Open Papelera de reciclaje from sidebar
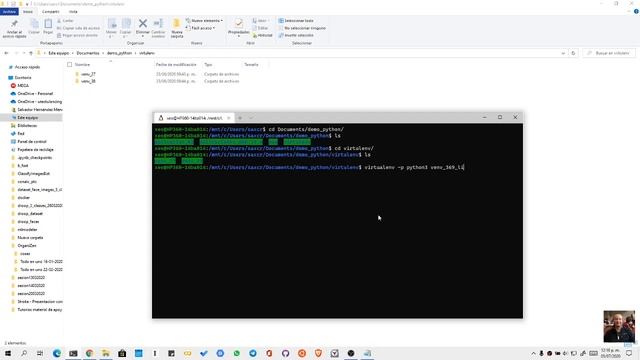The height and width of the screenshot is (360, 640). [x=35, y=150]
